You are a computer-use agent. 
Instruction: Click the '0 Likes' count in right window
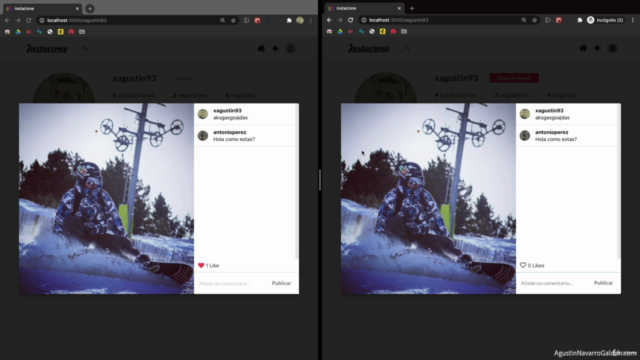click(536, 265)
